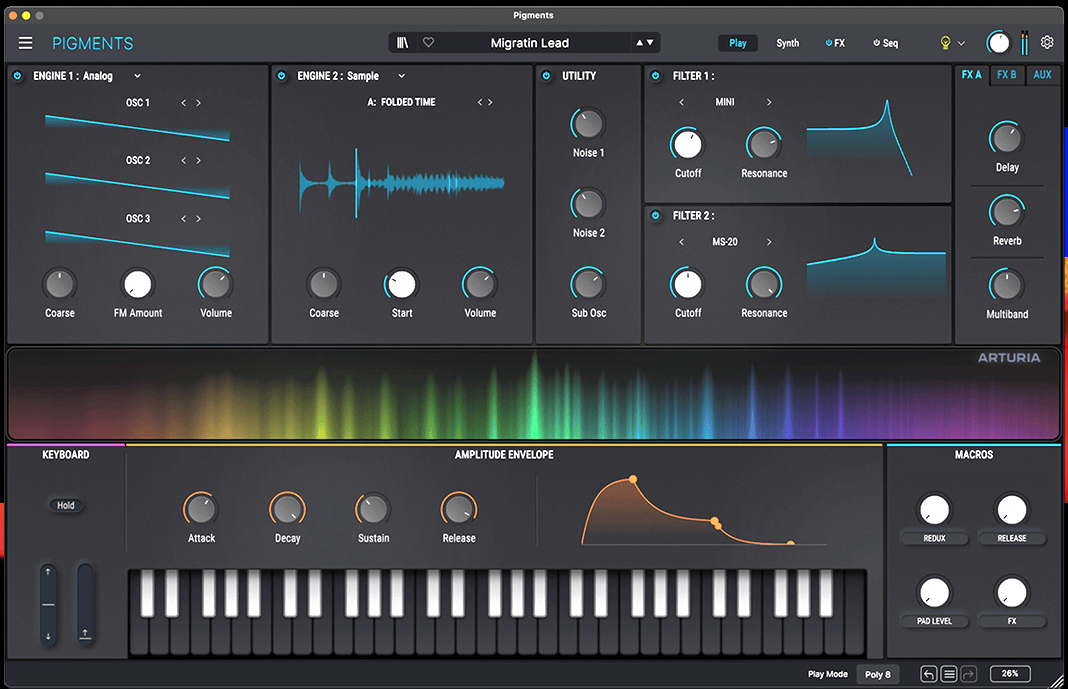Screen dimensions: 1068x689
Task: Click the master volume knob
Action: click(999, 43)
